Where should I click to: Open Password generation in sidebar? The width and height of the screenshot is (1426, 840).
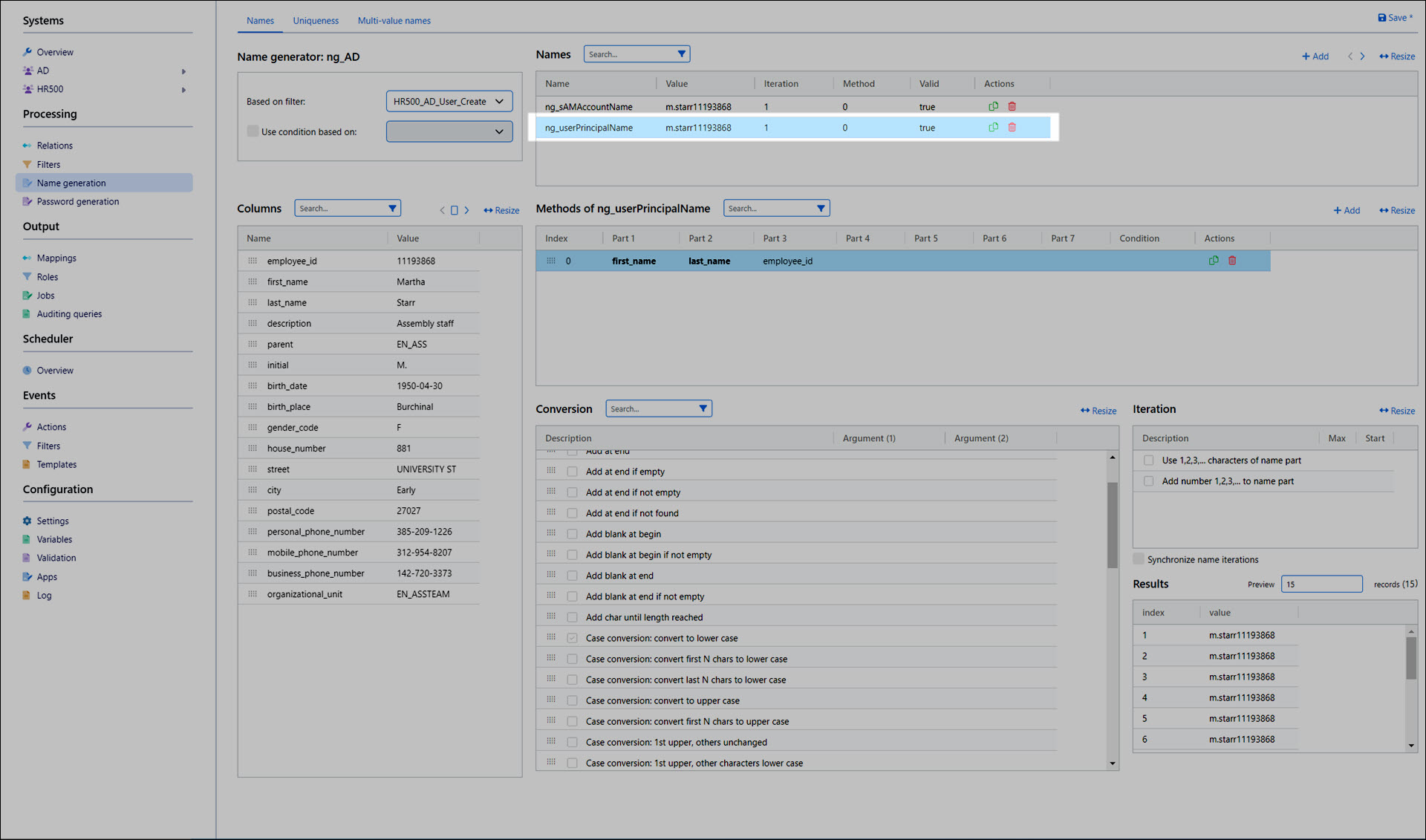[77, 202]
